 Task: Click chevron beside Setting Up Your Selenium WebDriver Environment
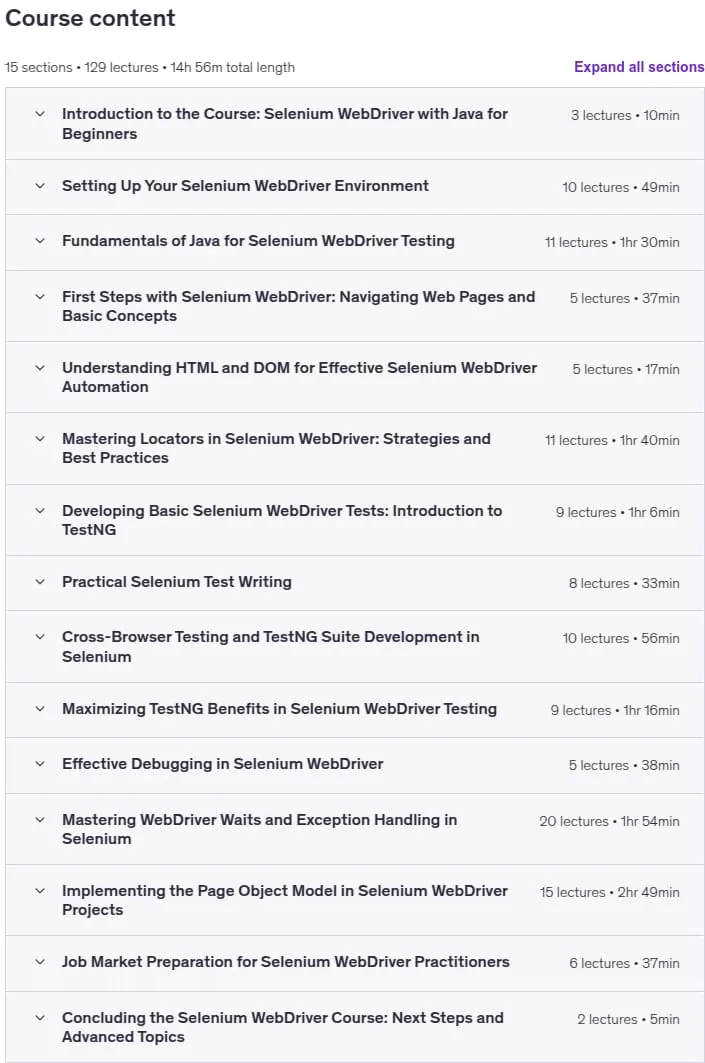40,186
